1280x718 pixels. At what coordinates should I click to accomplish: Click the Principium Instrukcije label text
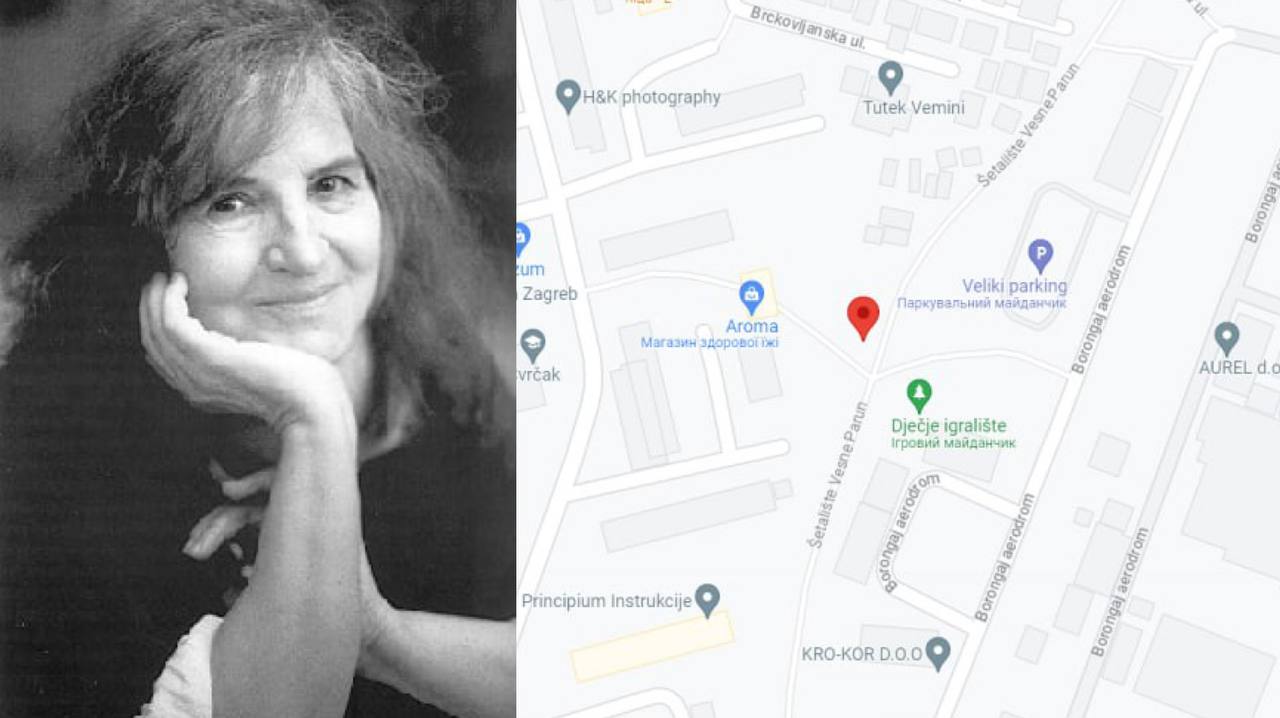[x=607, y=601]
